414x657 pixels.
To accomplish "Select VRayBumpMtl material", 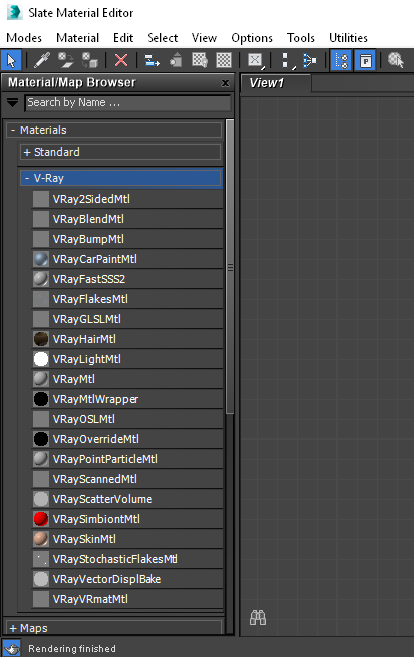I will [x=127, y=239].
